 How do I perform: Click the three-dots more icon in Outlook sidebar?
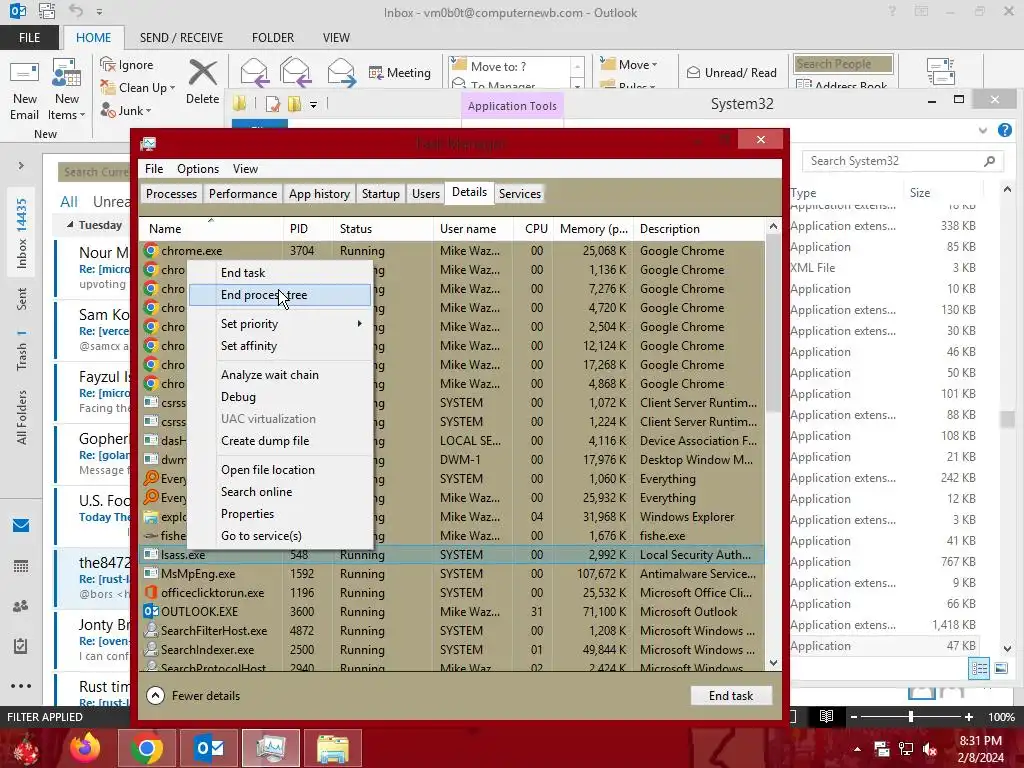[x=21, y=686]
